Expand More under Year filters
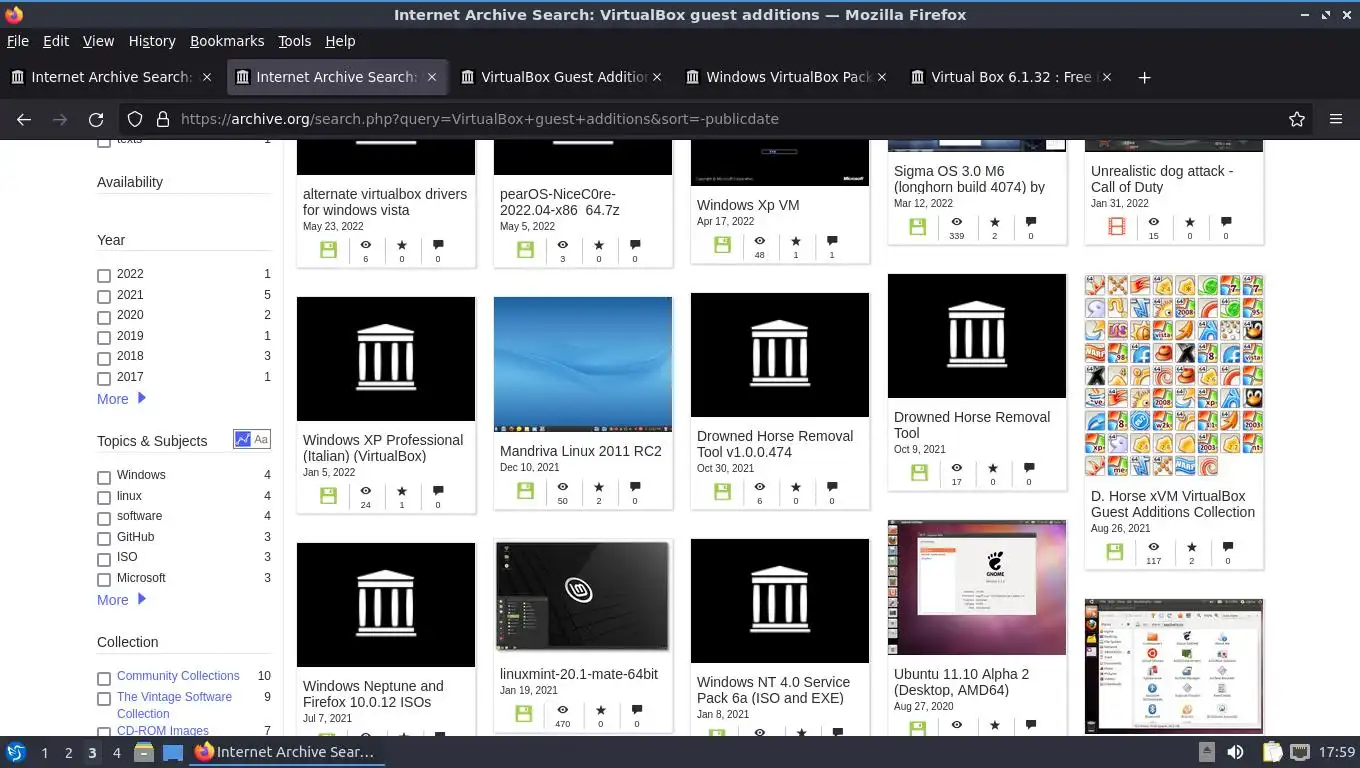This screenshot has width=1360, height=768. coord(121,398)
